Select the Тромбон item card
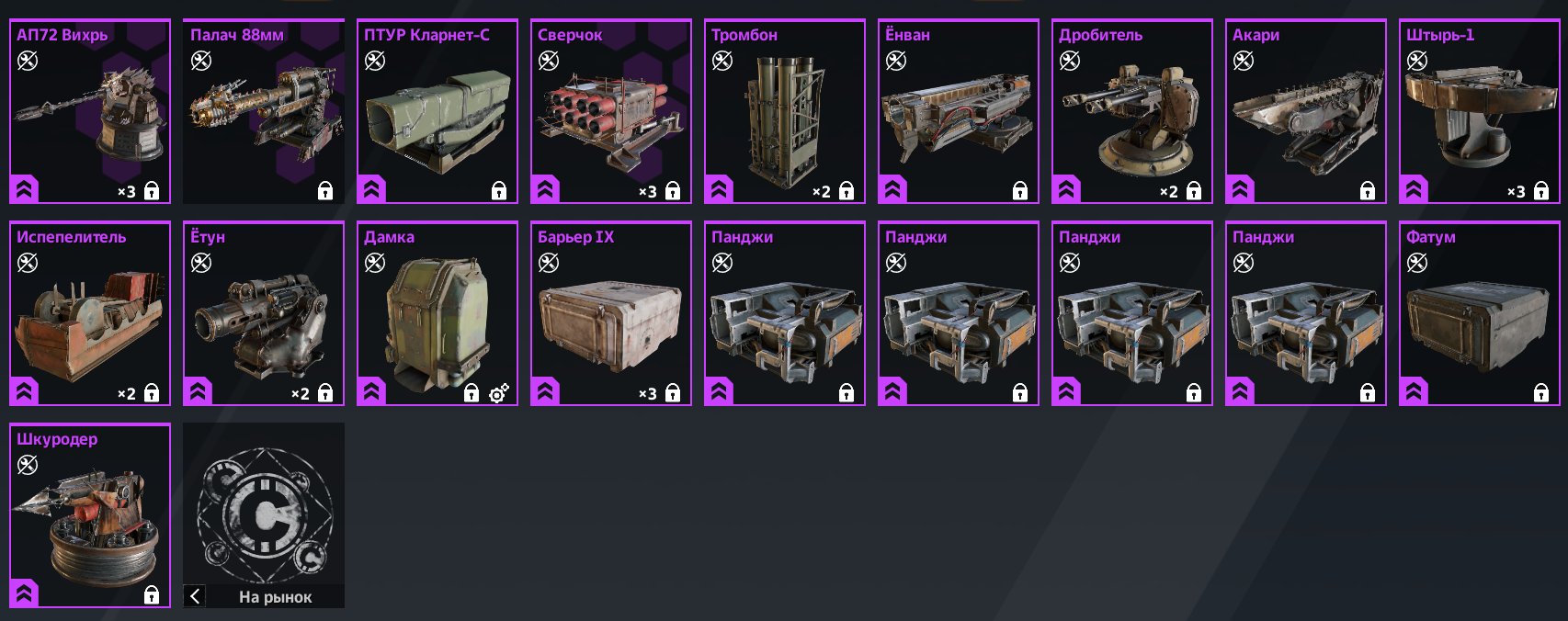 (x=785, y=111)
